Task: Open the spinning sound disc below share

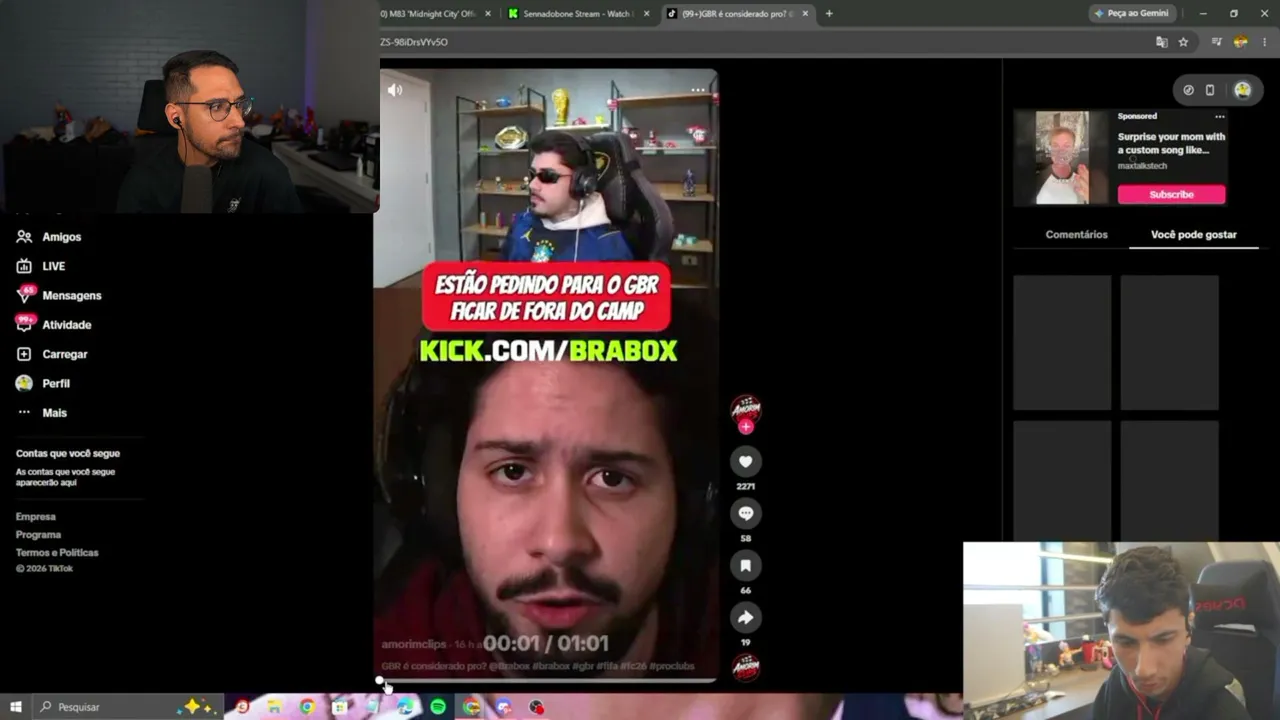Action: coord(746,666)
